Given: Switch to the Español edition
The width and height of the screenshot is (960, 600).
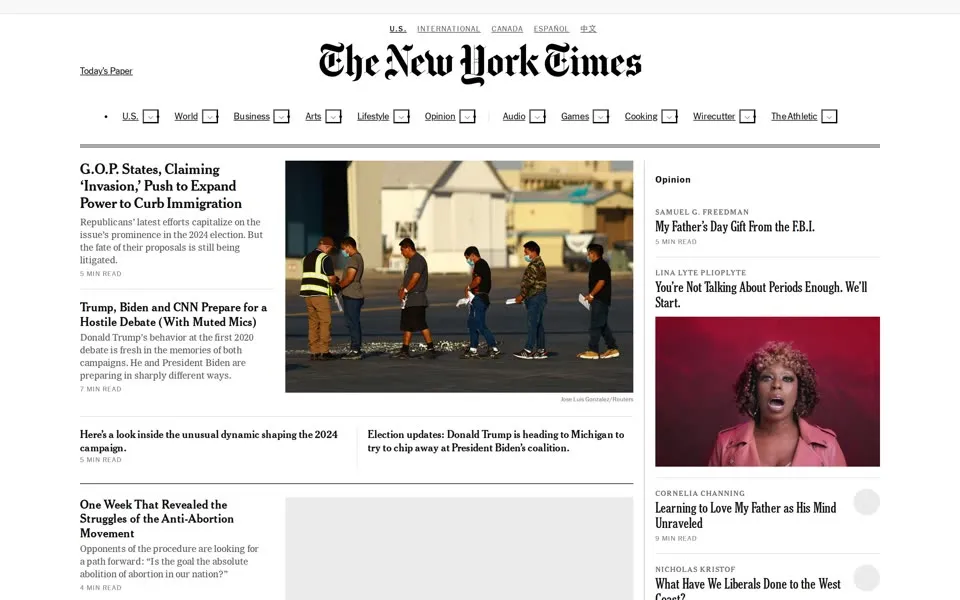Looking at the screenshot, I should tap(551, 29).
